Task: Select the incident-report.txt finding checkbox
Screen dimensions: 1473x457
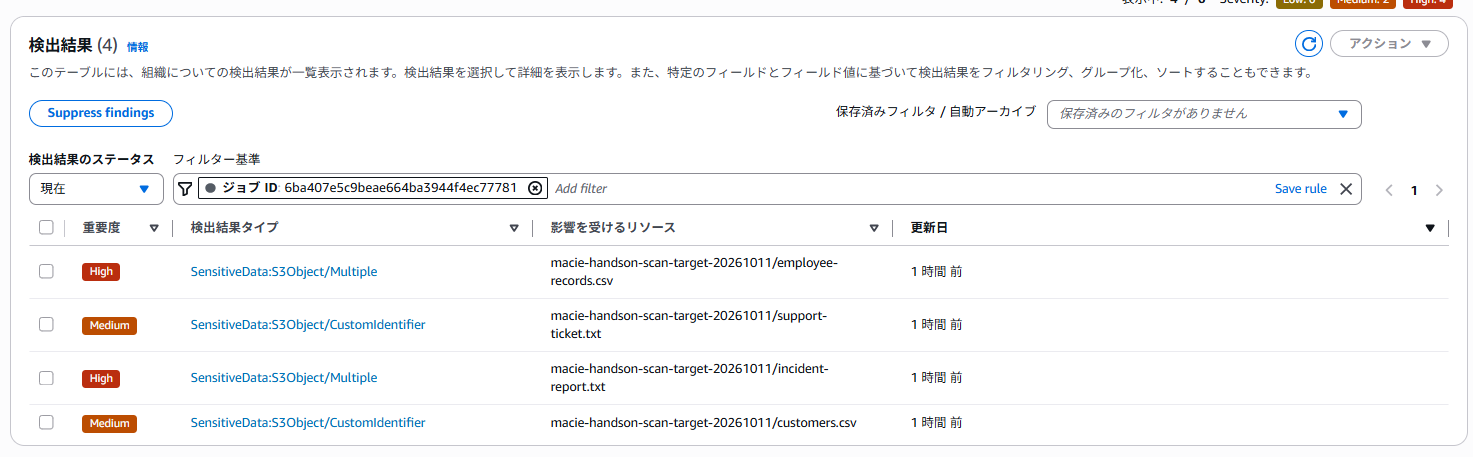Action: click(46, 377)
